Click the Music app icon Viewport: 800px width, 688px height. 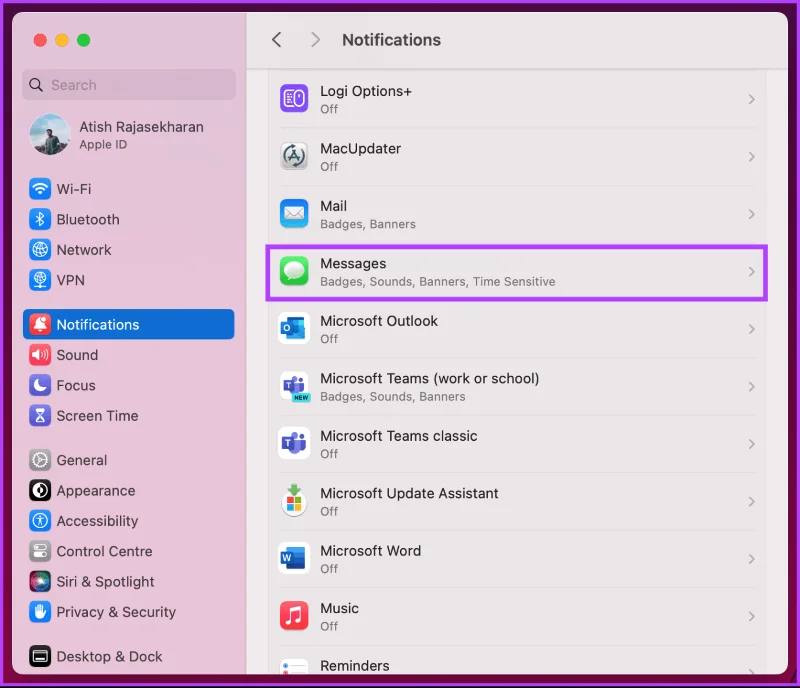[294, 616]
